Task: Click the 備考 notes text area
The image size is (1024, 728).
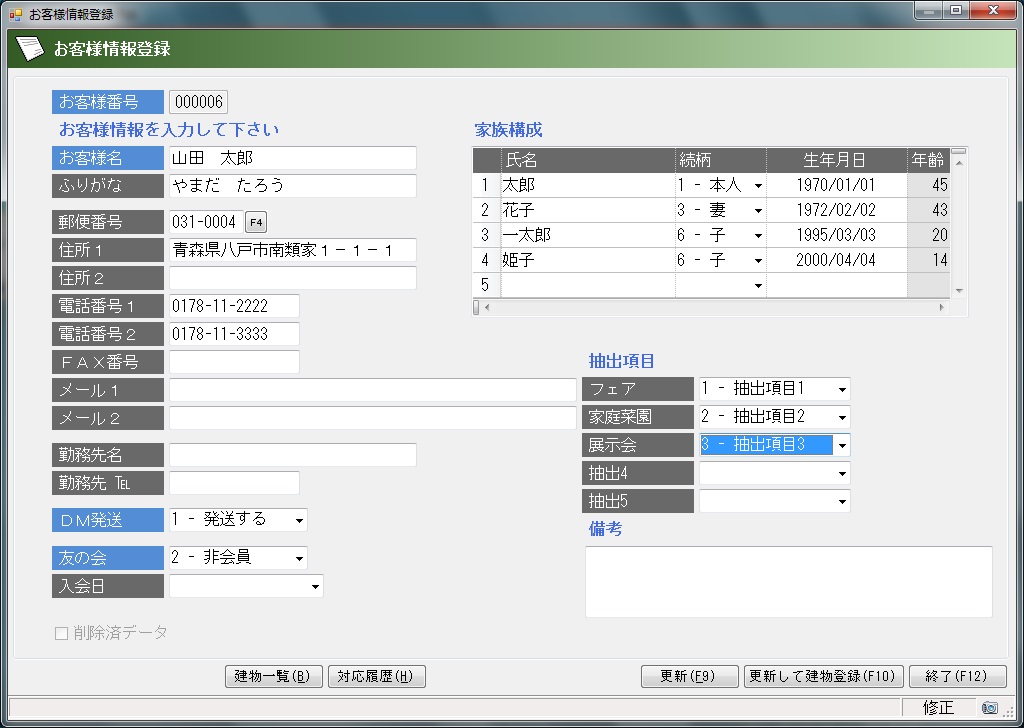Action: (x=788, y=581)
